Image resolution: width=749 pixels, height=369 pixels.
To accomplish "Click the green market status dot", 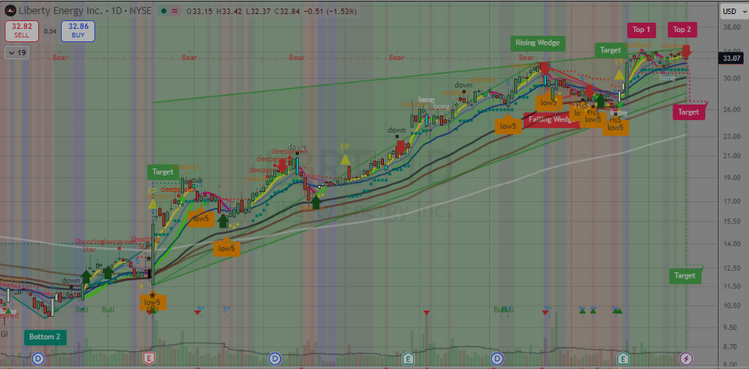I will [164, 11].
